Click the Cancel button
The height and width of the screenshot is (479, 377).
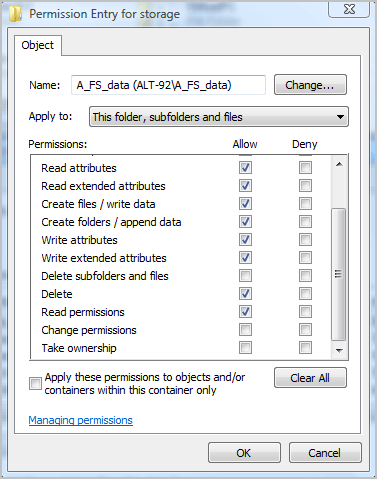pos(325,453)
